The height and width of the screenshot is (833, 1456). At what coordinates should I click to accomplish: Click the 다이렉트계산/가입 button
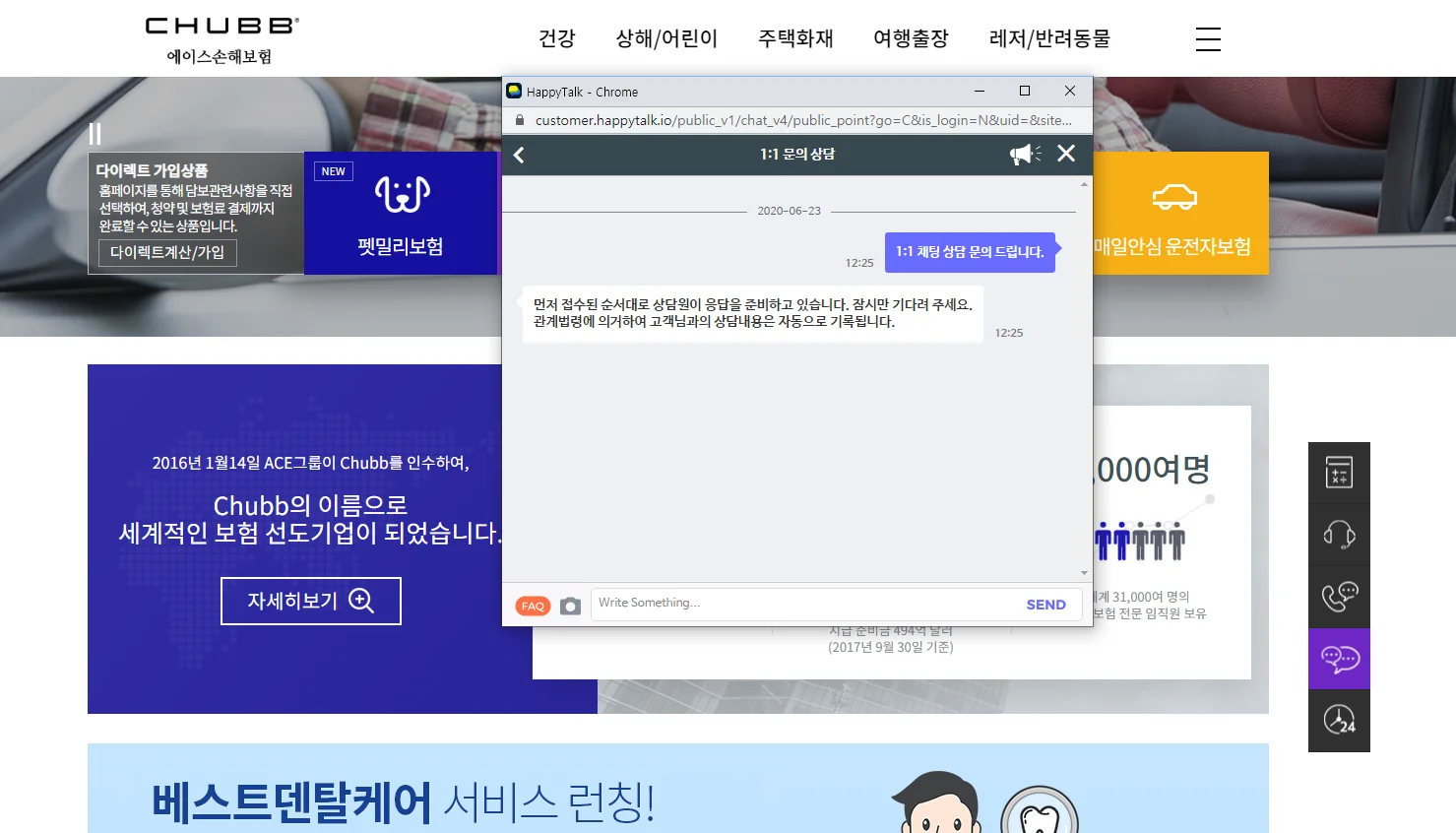166,253
